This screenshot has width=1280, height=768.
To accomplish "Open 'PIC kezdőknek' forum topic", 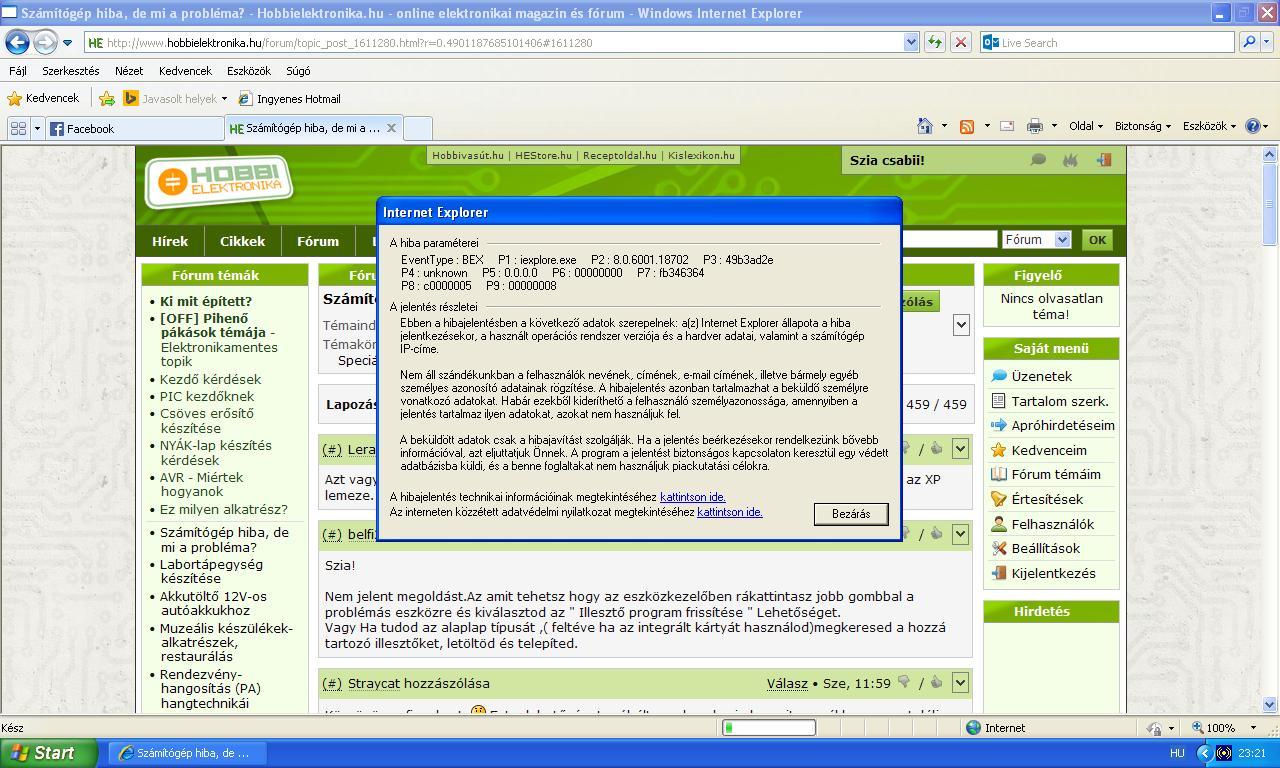I will coord(207,396).
